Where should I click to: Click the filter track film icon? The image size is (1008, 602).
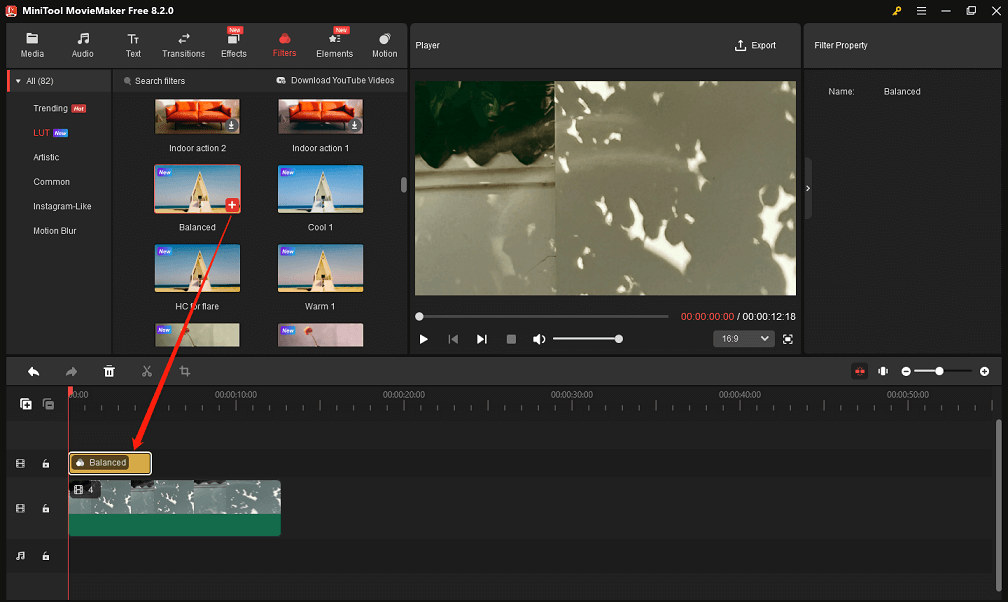coord(21,464)
